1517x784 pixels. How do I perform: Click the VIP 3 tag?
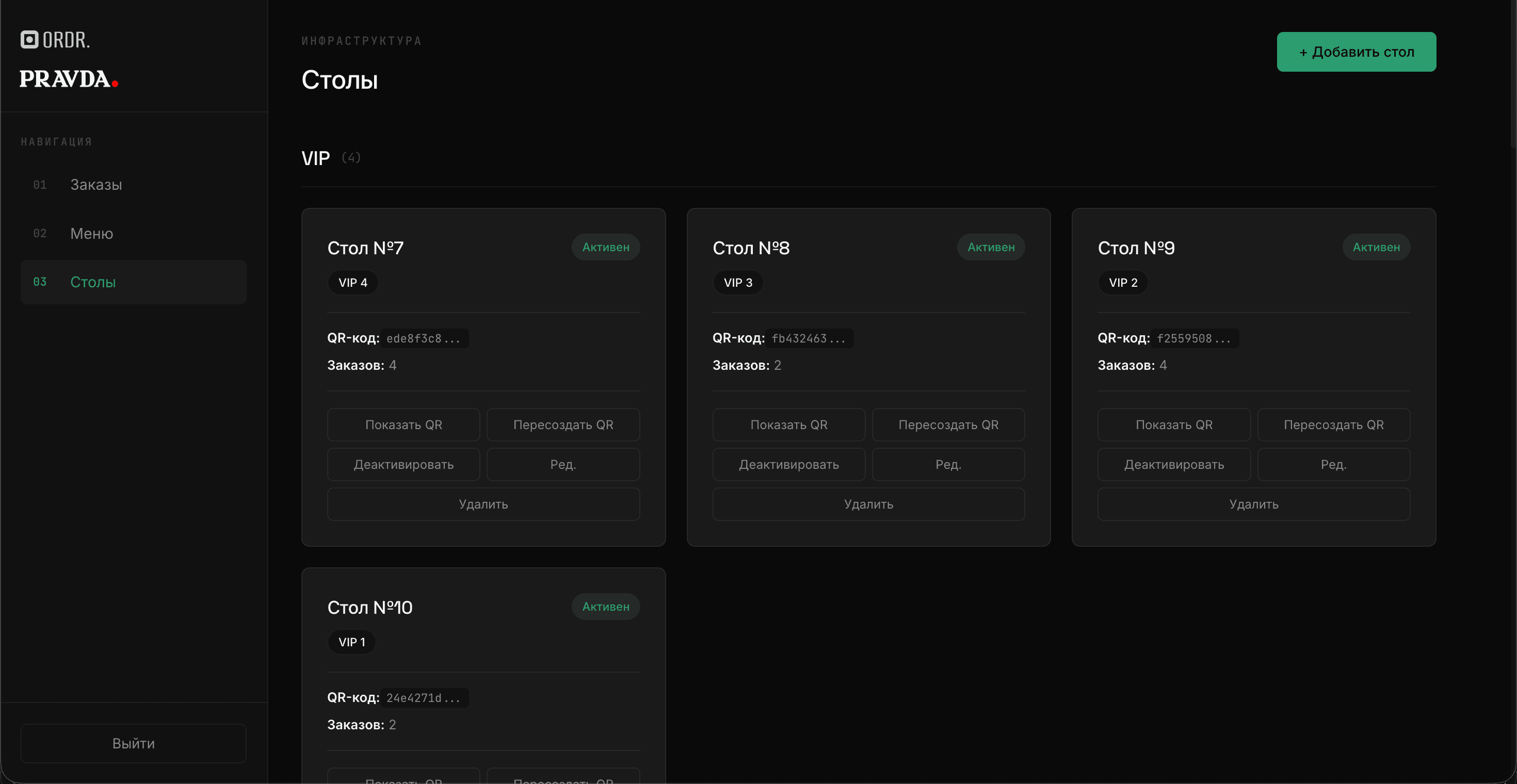coord(737,283)
